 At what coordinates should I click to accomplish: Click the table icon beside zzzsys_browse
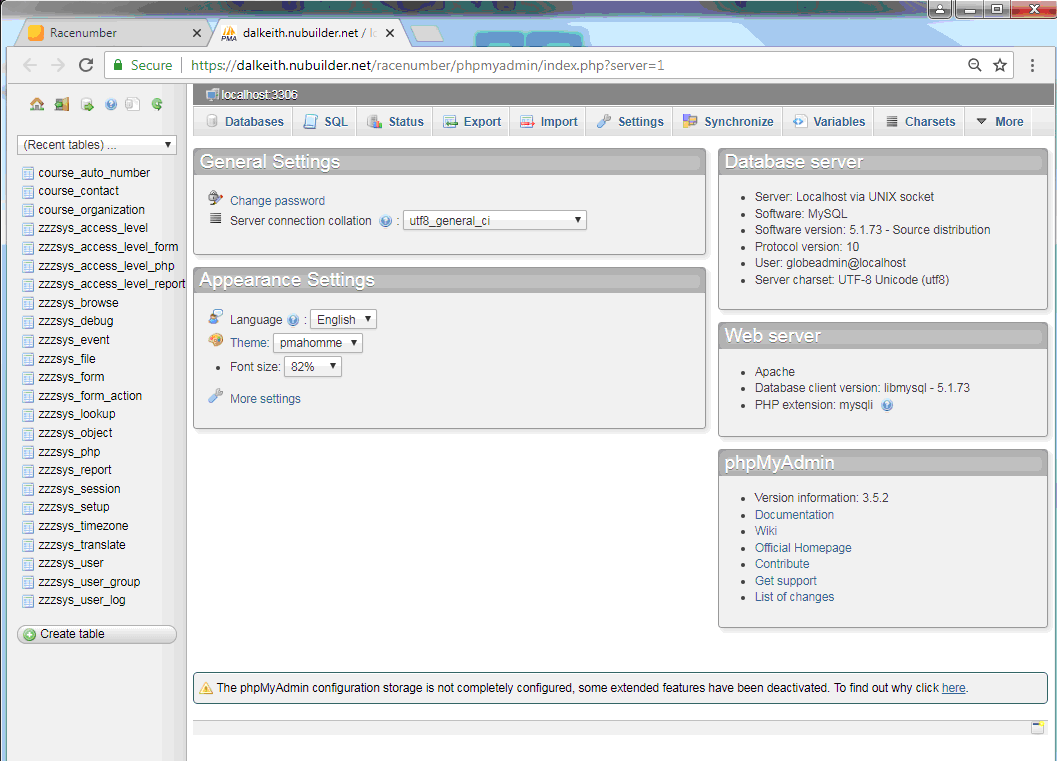tap(28, 303)
